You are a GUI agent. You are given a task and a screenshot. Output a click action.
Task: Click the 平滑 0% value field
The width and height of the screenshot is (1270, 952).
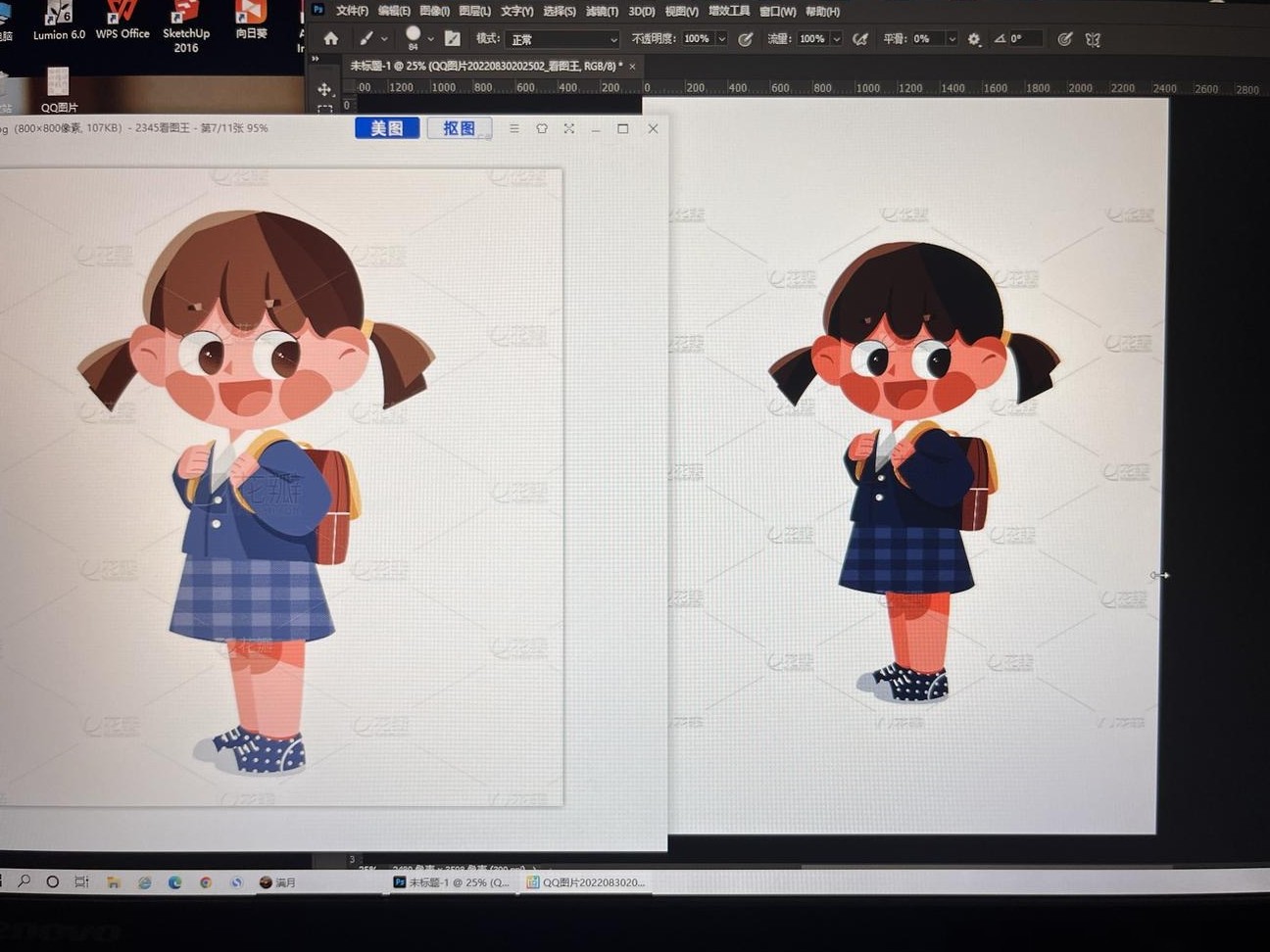coord(927,39)
